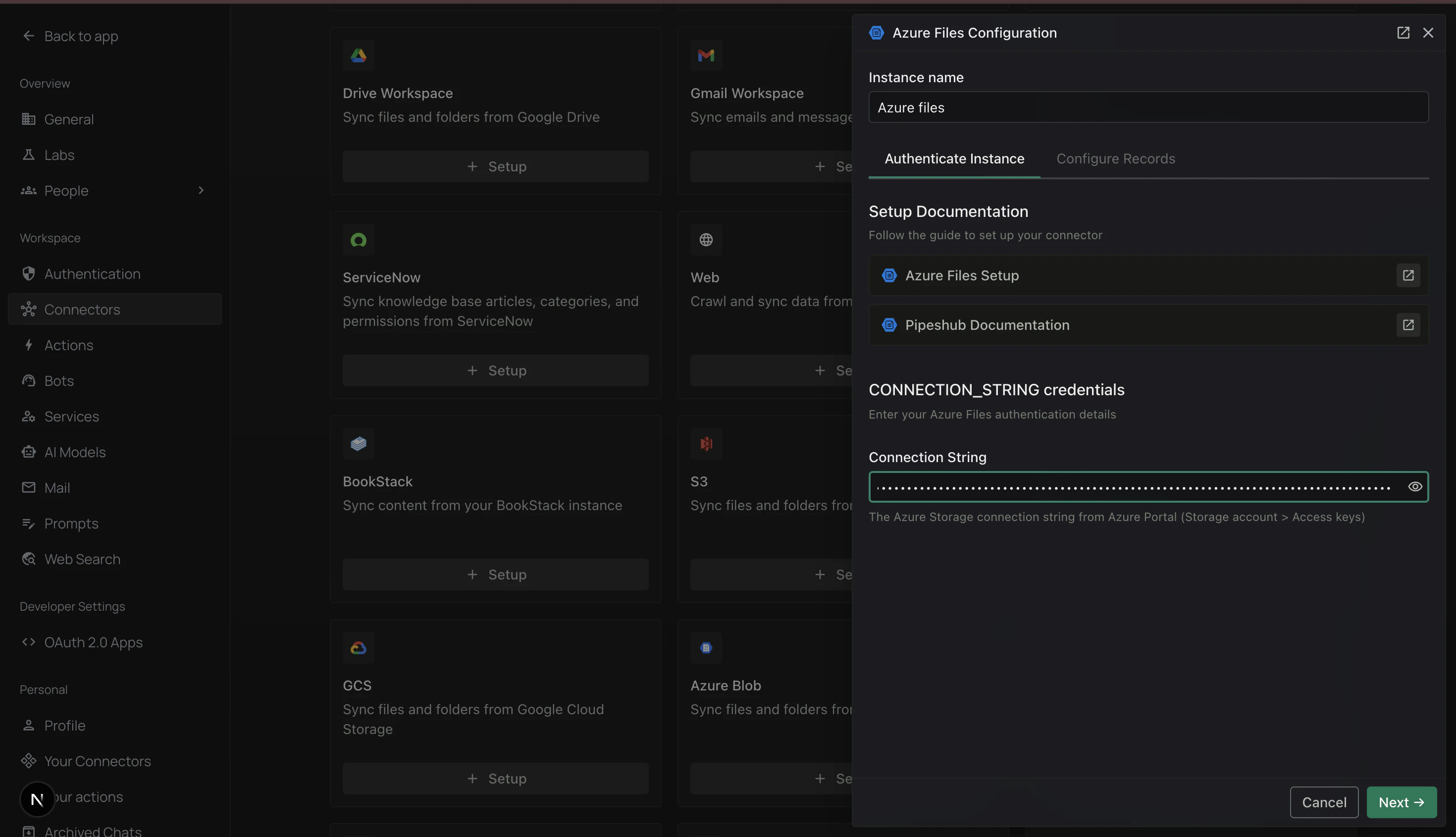Click the GCS connector logo
Image resolution: width=1456 pixels, height=837 pixels.
pyautogui.click(x=359, y=648)
